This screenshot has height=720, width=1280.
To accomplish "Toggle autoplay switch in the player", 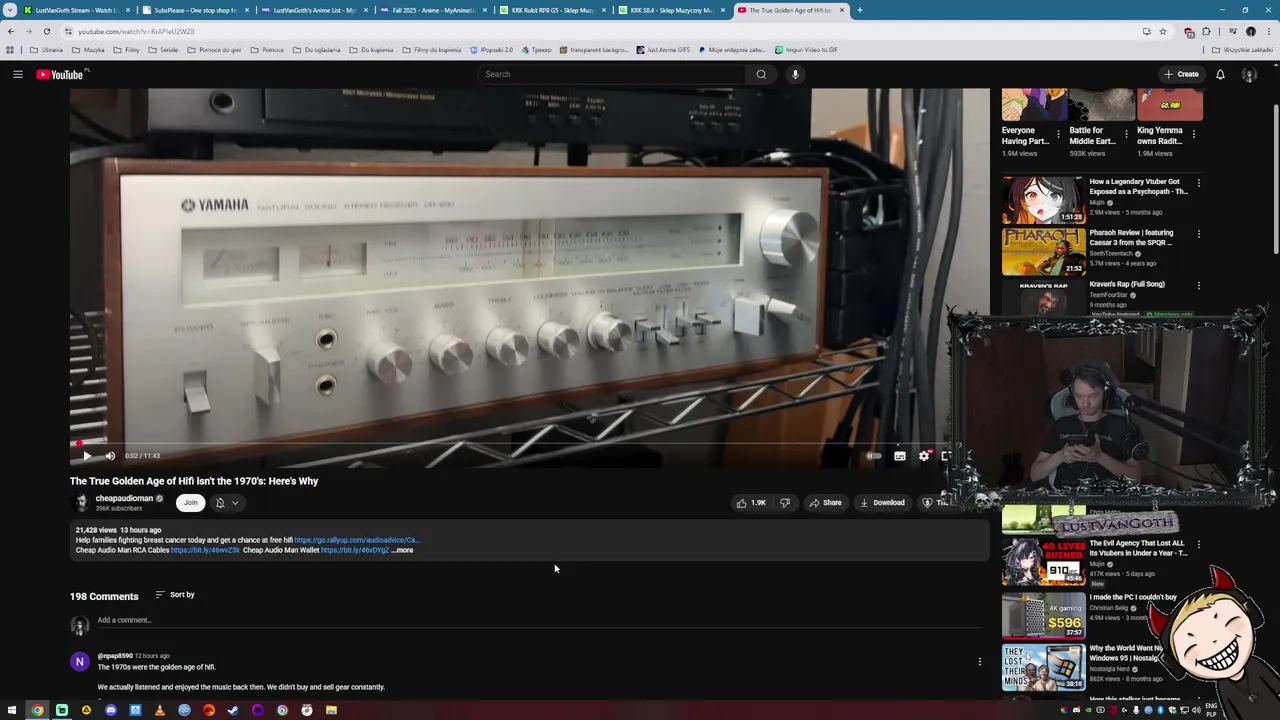I will point(874,456).
